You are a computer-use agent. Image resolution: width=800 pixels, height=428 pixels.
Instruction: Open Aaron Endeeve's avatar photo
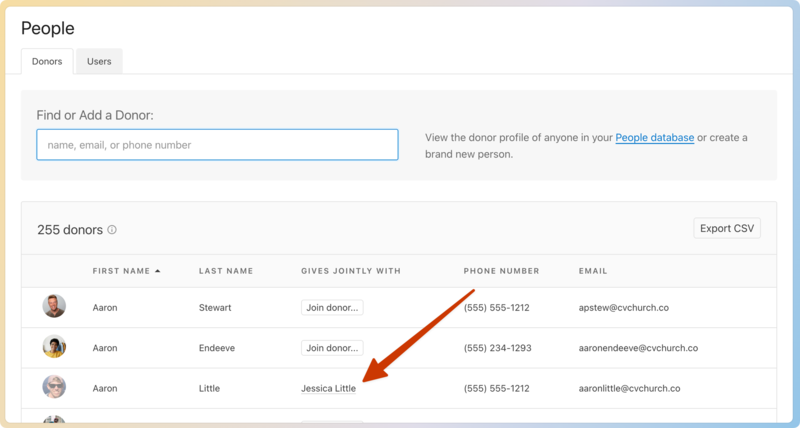click(x=54, y=347)
